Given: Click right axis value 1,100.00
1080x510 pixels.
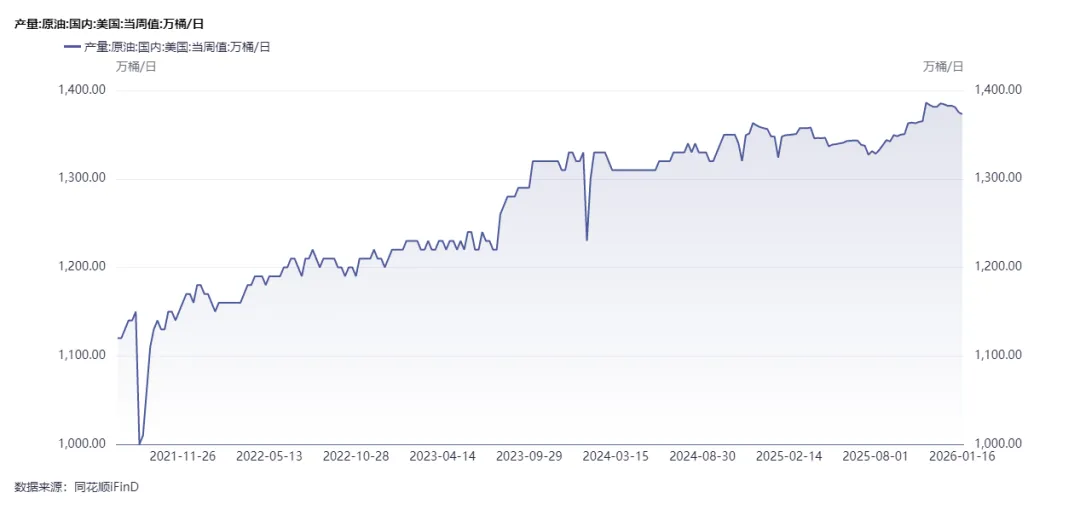Looking at the screenshot, I should [998, 355].
